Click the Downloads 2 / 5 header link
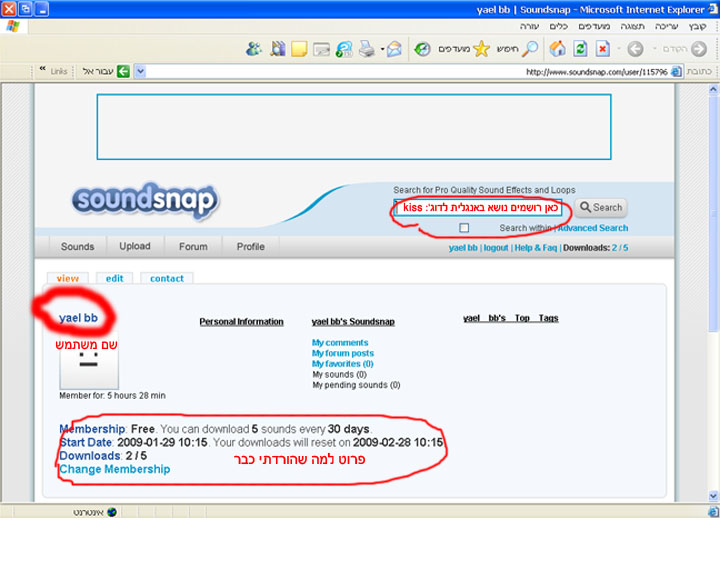 pos(596,248)
